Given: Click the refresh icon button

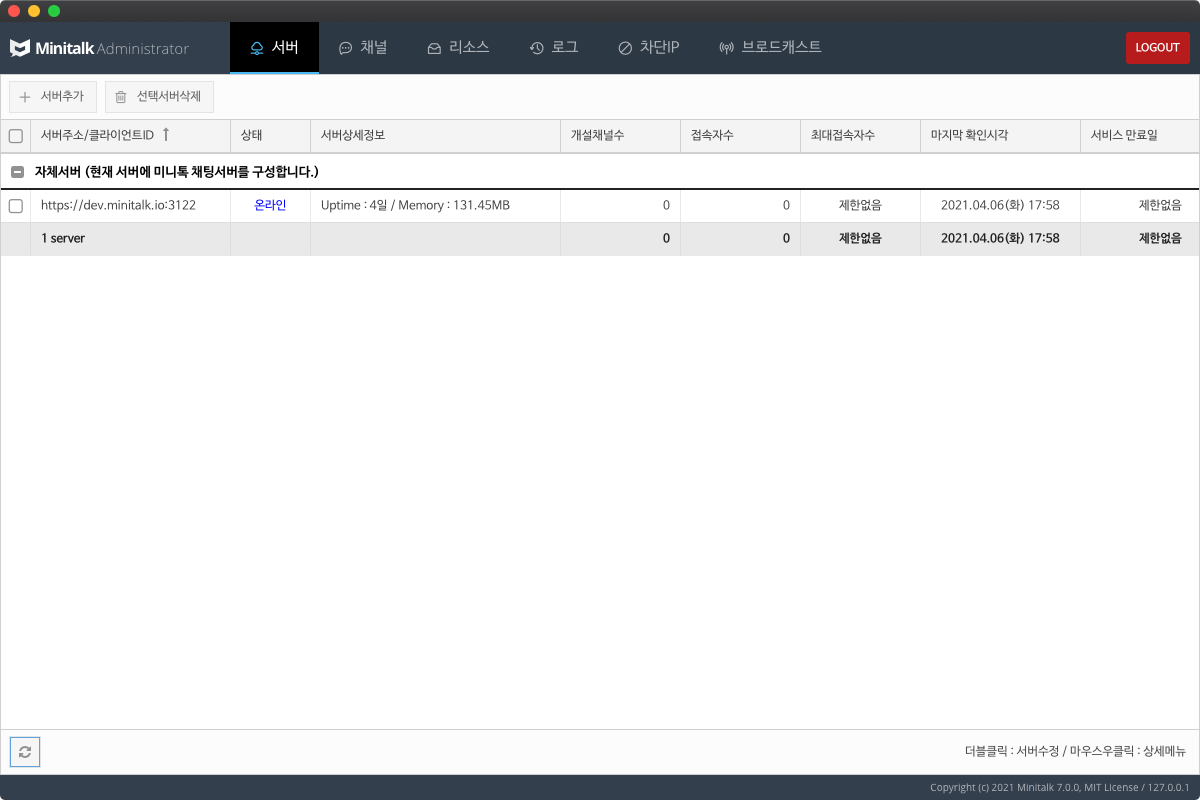Looking at the screenshot, I should click(x=25, y=752).
